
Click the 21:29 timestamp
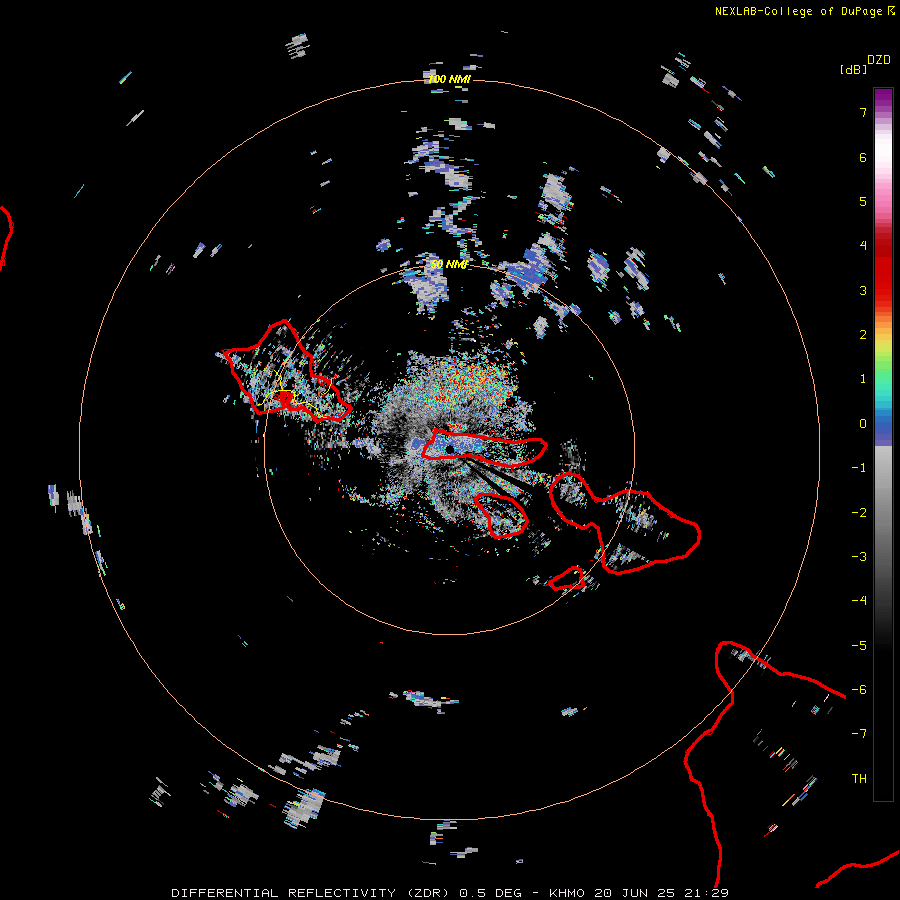pyautogui.click(x=707, y=893)
